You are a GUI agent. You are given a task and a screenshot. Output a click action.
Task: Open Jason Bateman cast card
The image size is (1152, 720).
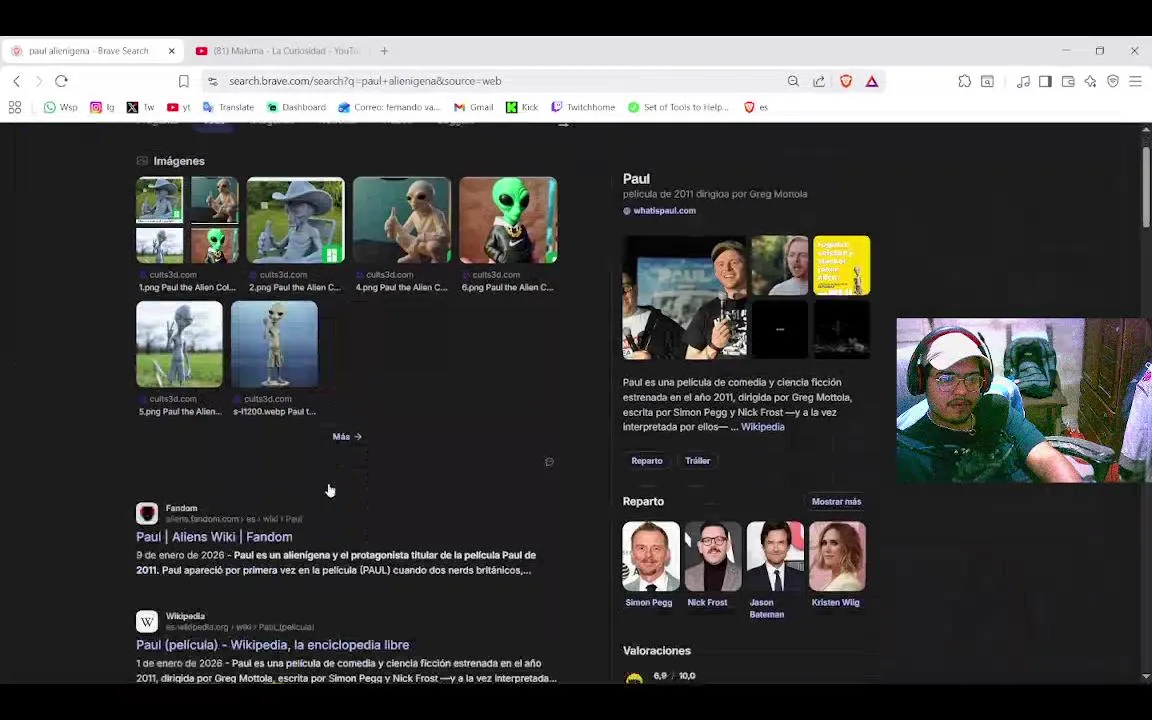(774, 570)
